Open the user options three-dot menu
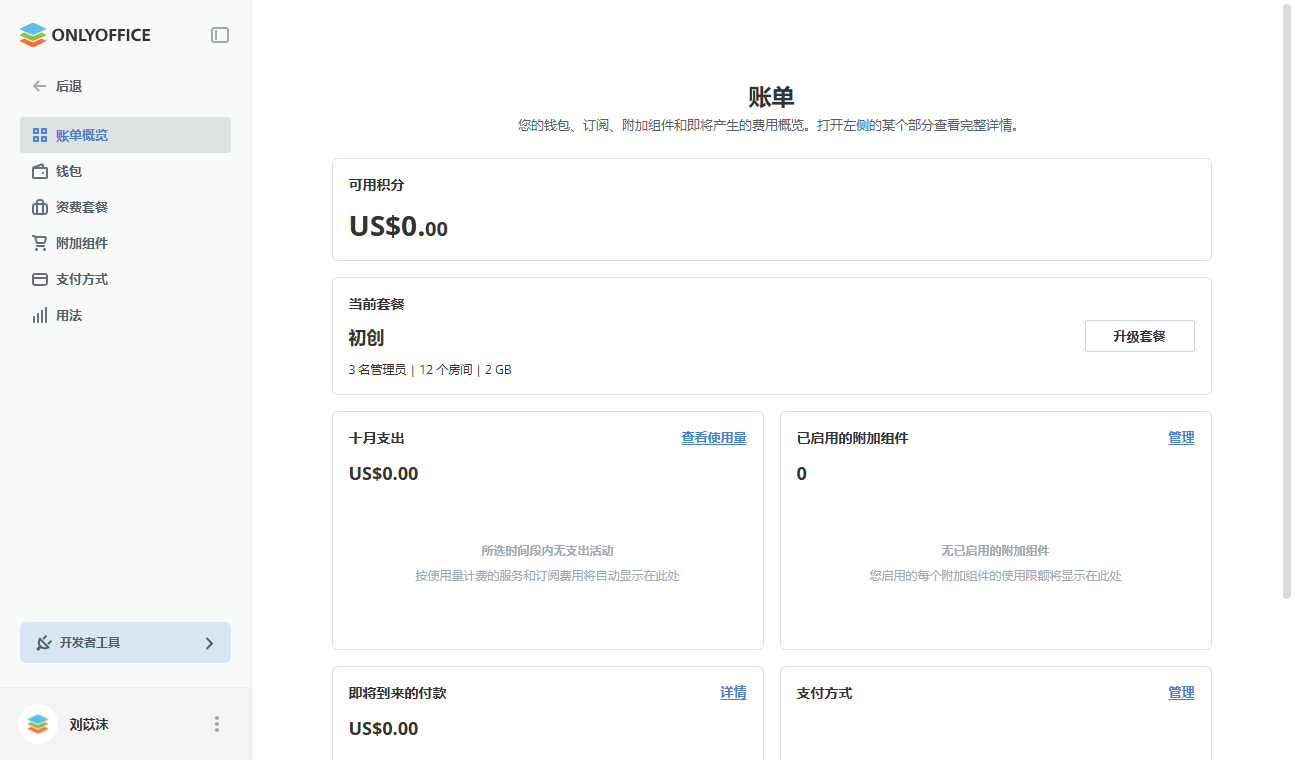This screenshot has height=760, width=1295. tap(217, 724)
